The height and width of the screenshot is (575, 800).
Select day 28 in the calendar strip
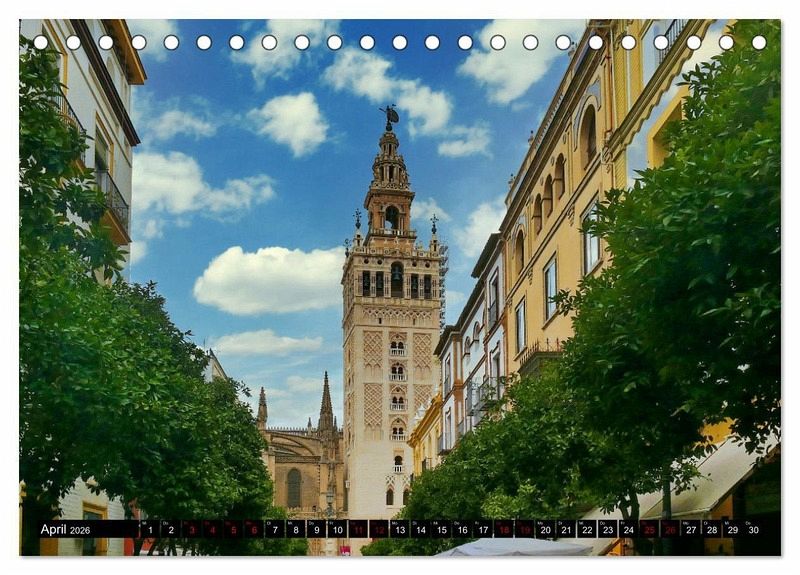point(711,529)
